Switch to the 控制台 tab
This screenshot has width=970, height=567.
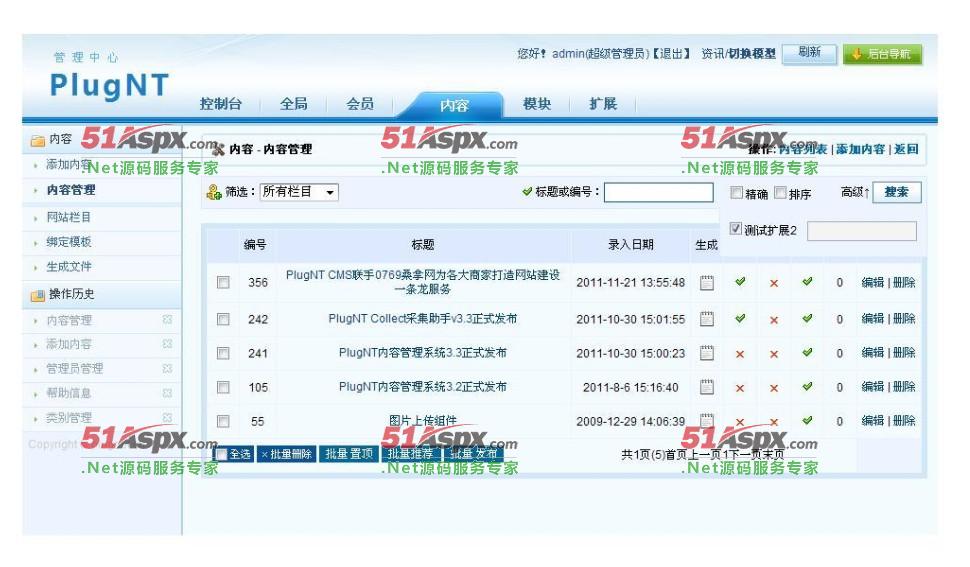point(221,104)
